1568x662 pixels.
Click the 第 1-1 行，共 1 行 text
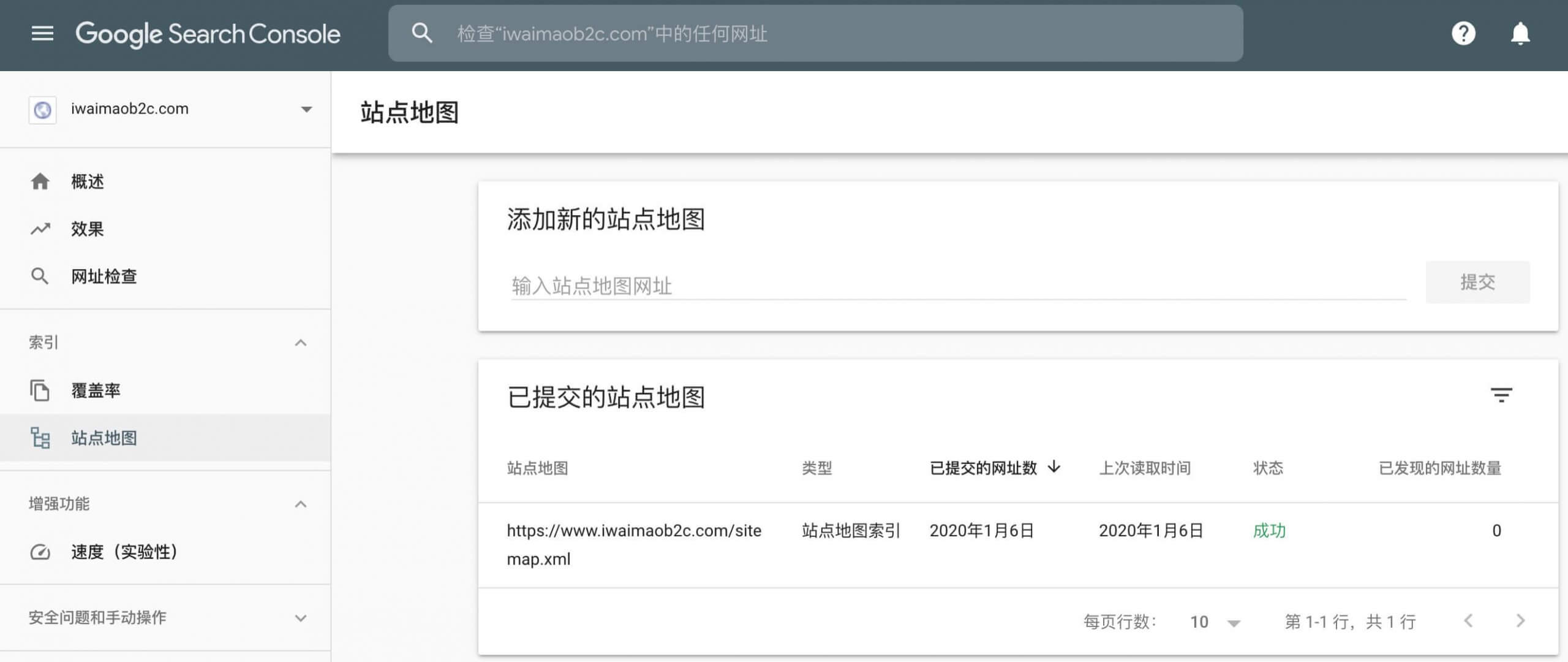pos(1350,622)
